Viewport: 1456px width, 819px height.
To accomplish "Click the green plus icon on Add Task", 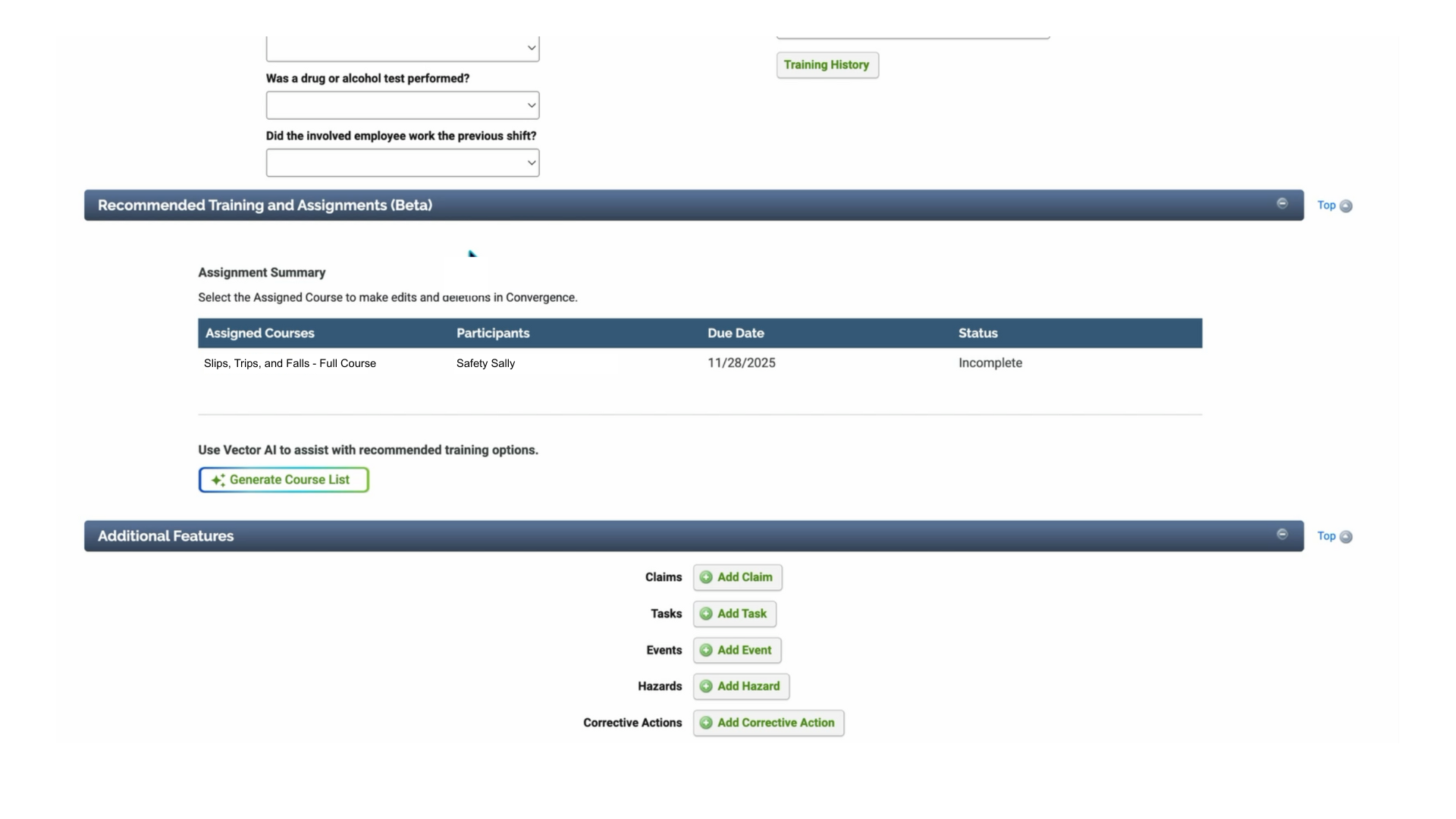I will (706, 614).
